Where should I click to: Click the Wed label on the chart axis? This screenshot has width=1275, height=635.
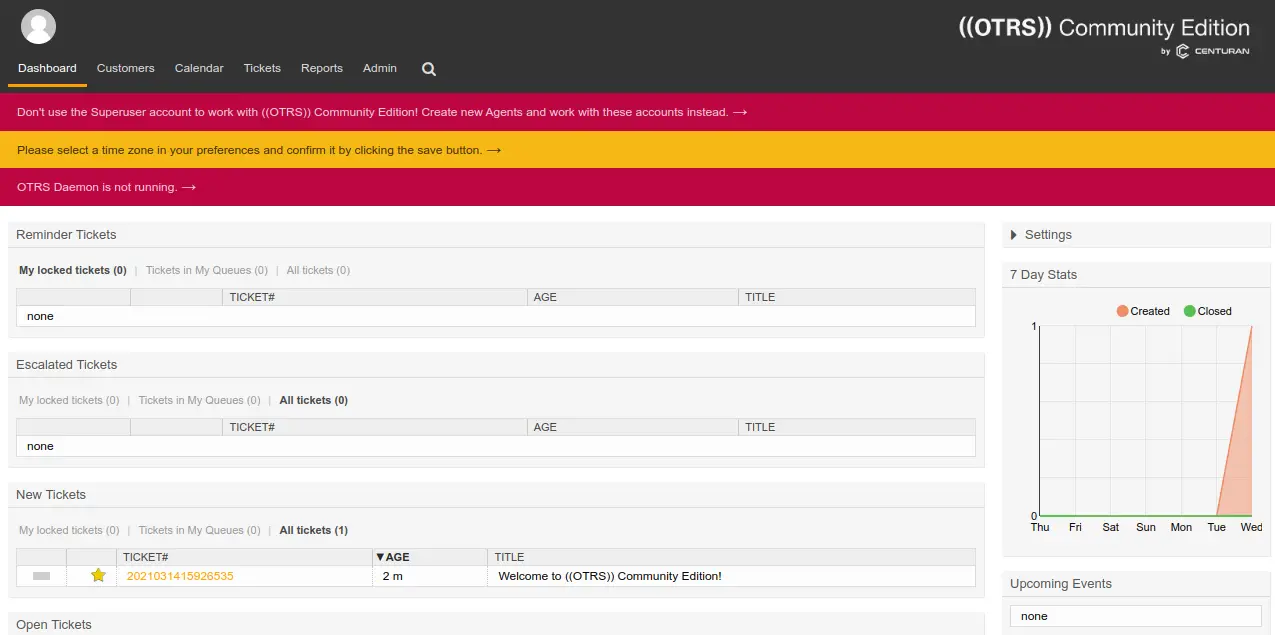[x=1251, y=527]
